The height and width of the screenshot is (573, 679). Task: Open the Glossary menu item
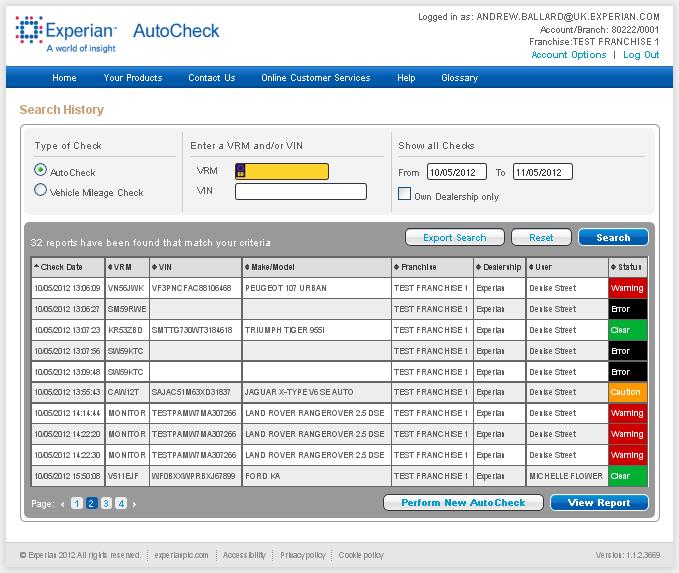(459, 78)
